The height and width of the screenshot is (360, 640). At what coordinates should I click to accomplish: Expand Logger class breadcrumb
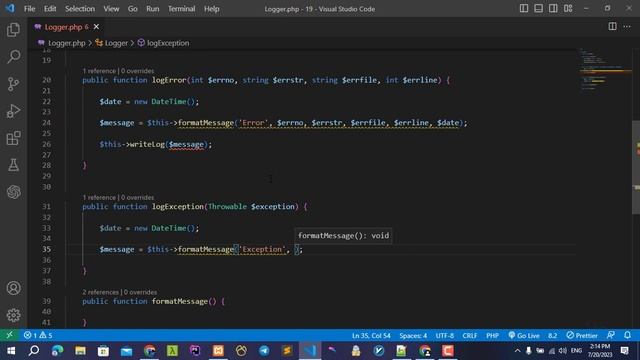click(111, 43)
